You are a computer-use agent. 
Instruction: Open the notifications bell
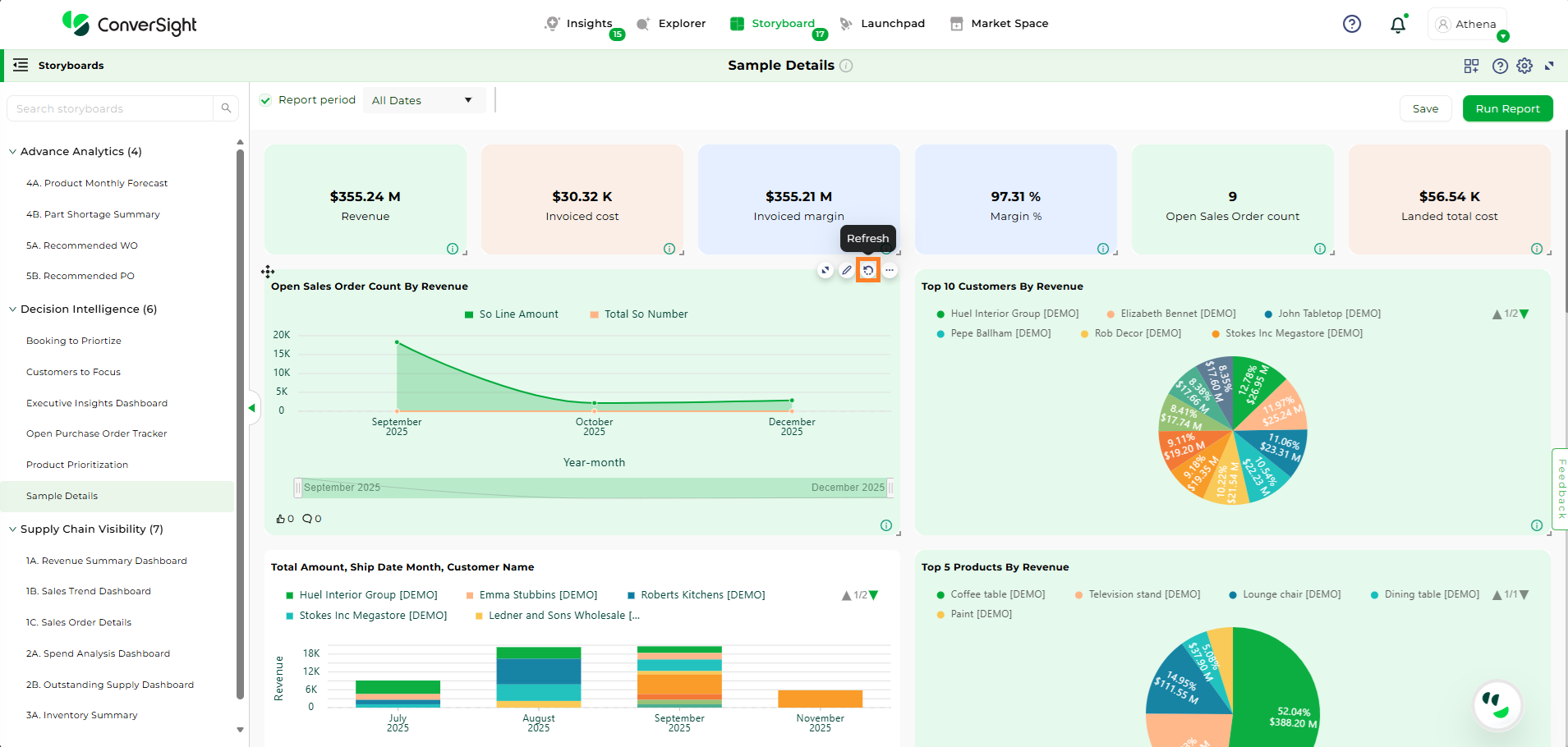point(1397,25)
